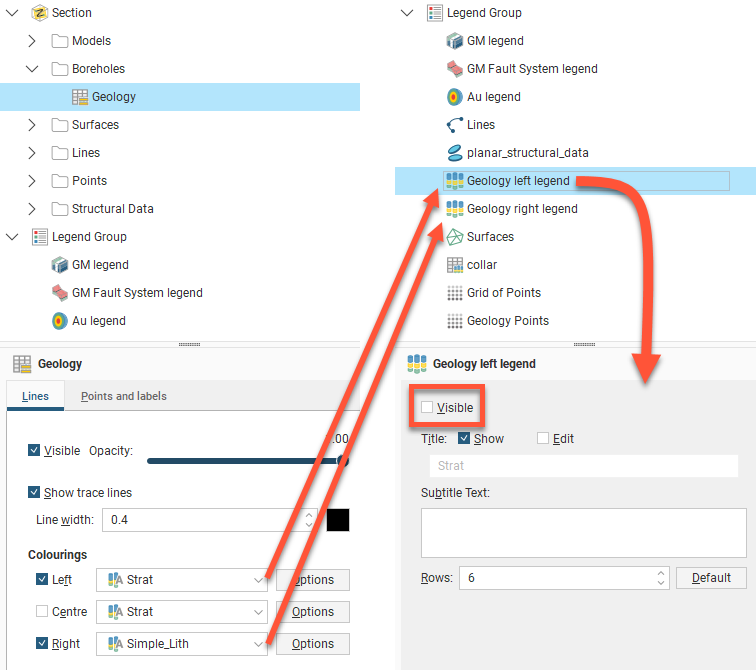The height and width of the screenshot is (670, 756).
Task: Expand the Lines folder in left tree
Action: (32, 153)
